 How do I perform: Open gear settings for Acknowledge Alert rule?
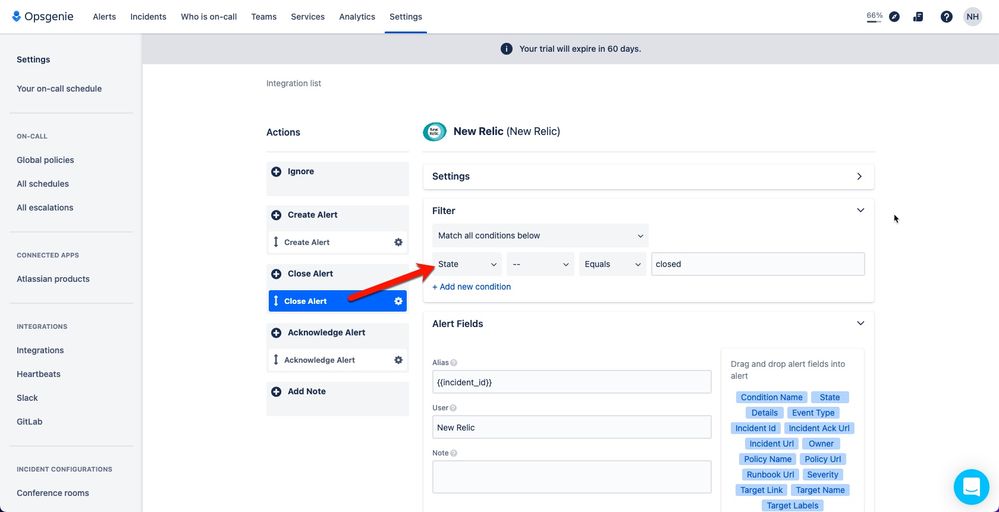click(398, 360)
